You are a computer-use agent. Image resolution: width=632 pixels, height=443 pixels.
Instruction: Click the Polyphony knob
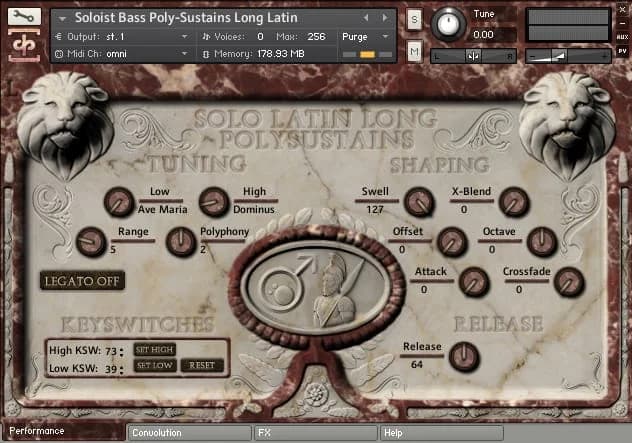(x=181, y=241)
